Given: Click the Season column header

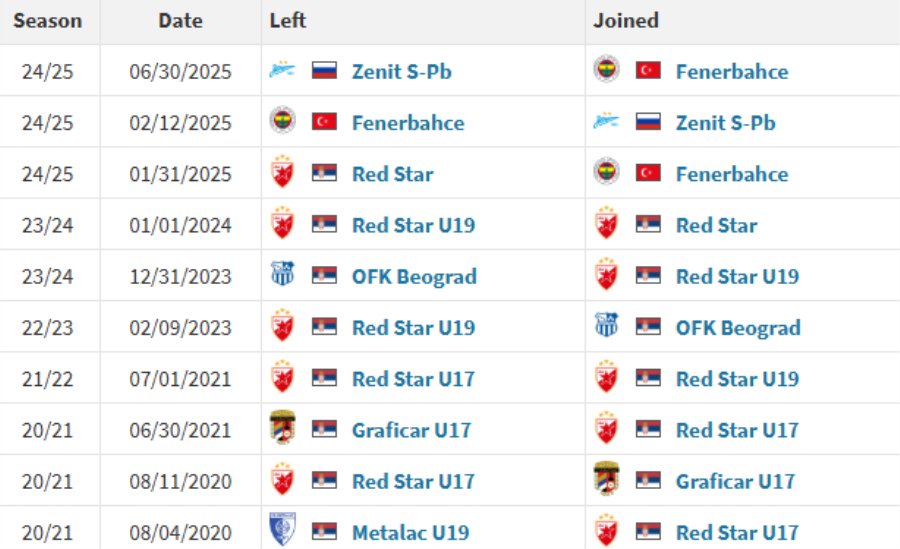Looking at the screenshot, I should [48, 21].
